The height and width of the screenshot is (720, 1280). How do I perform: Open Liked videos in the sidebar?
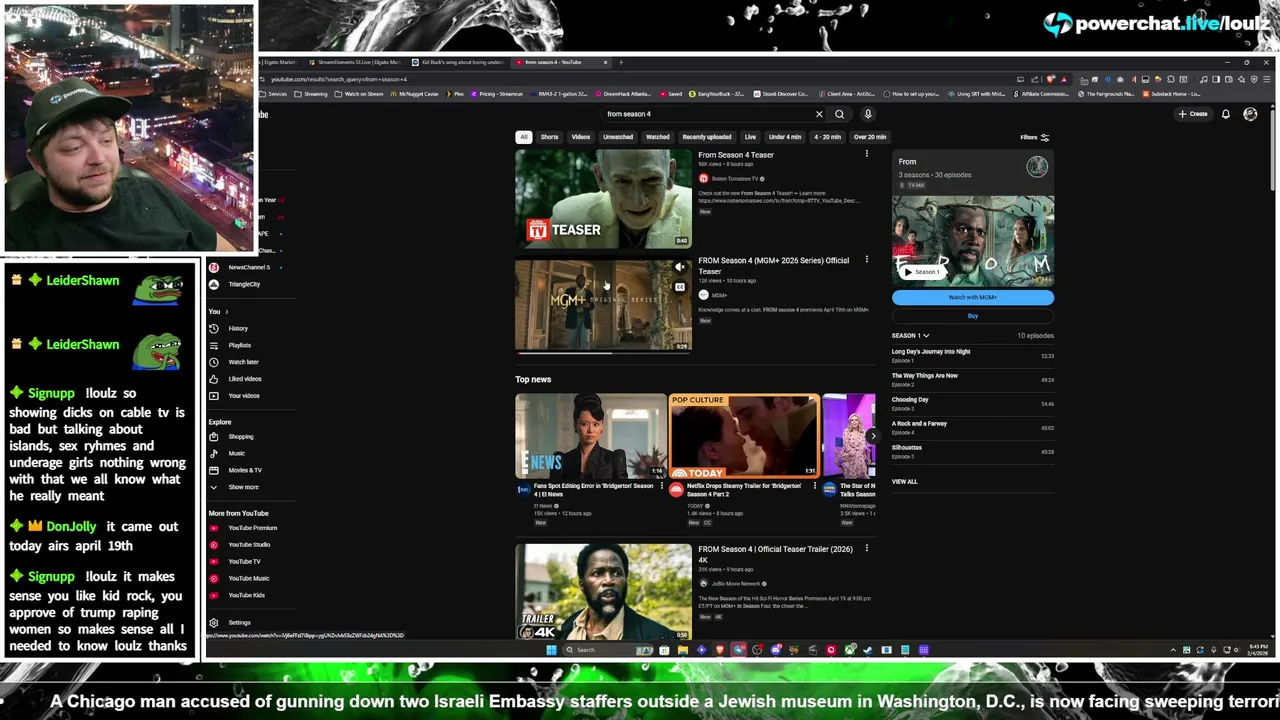coord(245,379)
